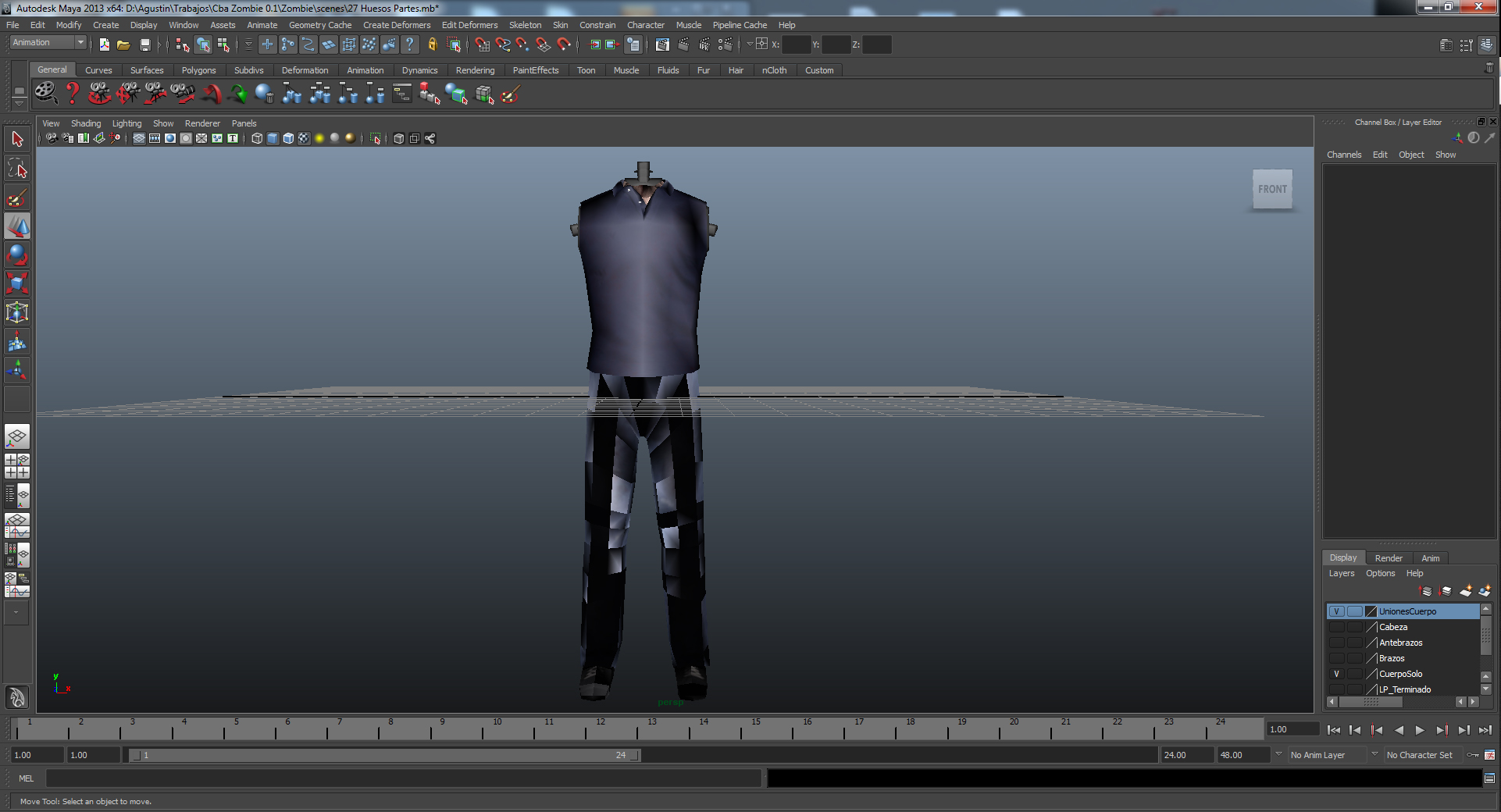The height and width of the screenshot is (812, 1501).
Task: Create a new empty display layer
Action: pyautogui.click(x=1465, y=591)
